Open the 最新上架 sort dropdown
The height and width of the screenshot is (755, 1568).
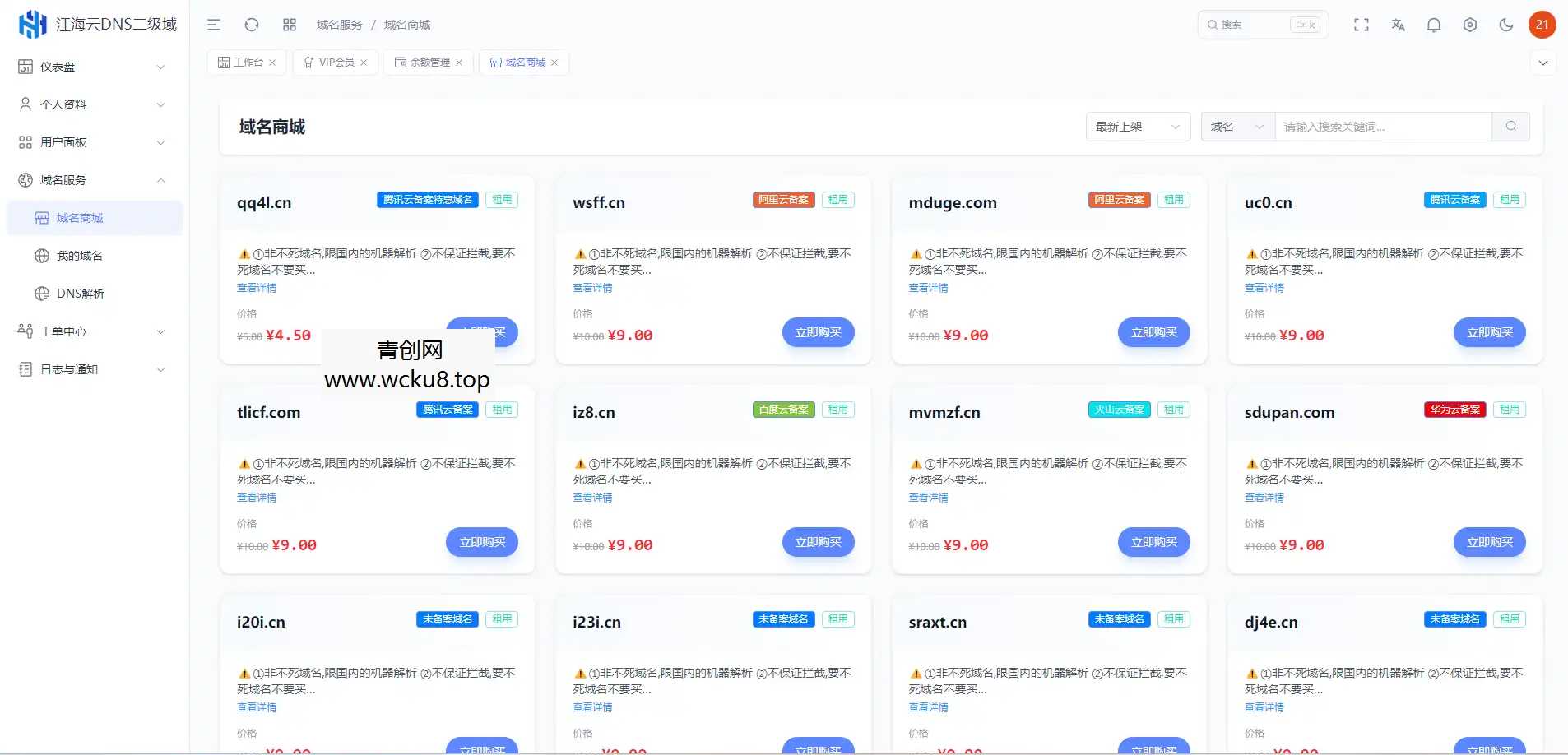1138,126
